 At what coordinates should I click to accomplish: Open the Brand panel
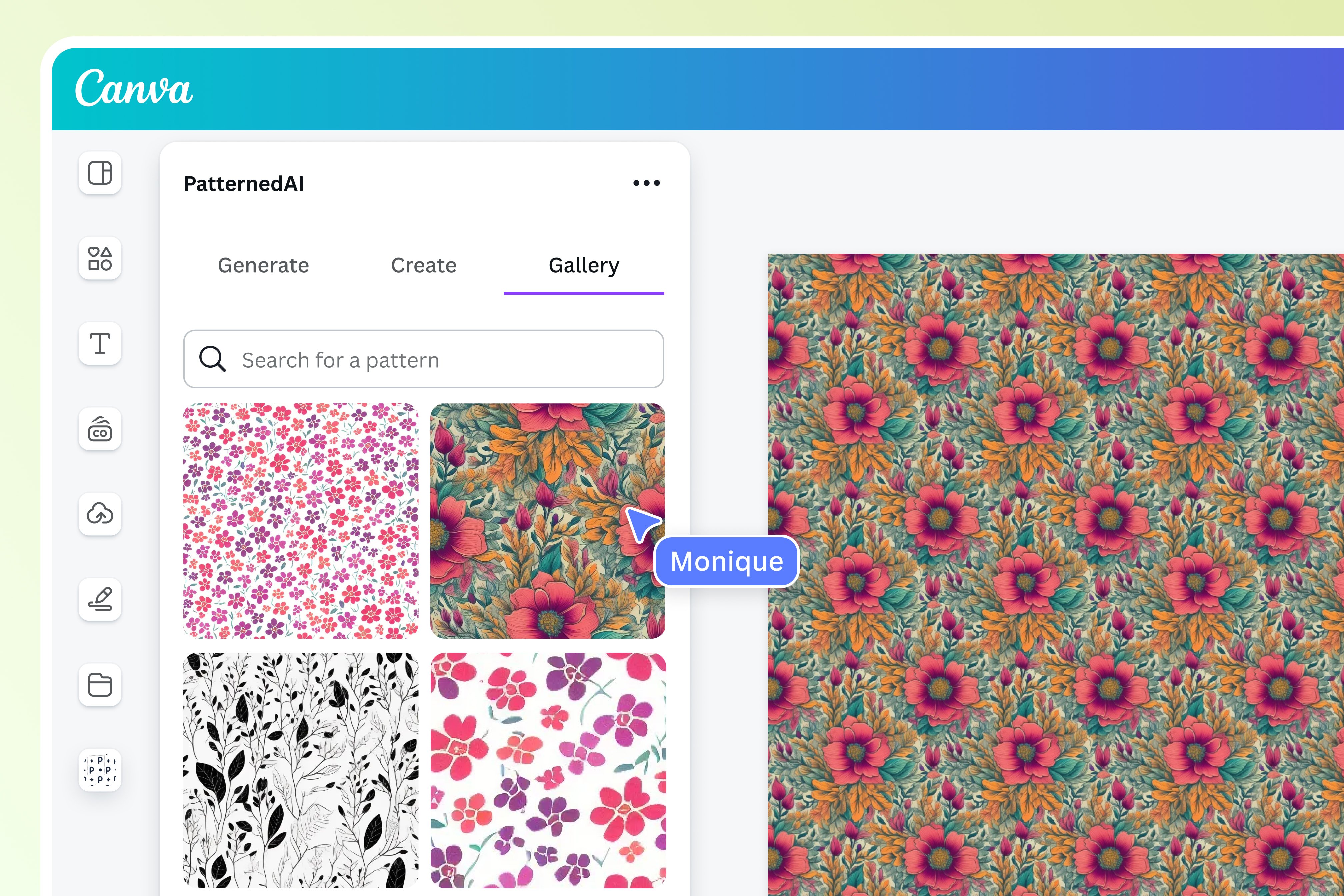(x=99, y=429)
